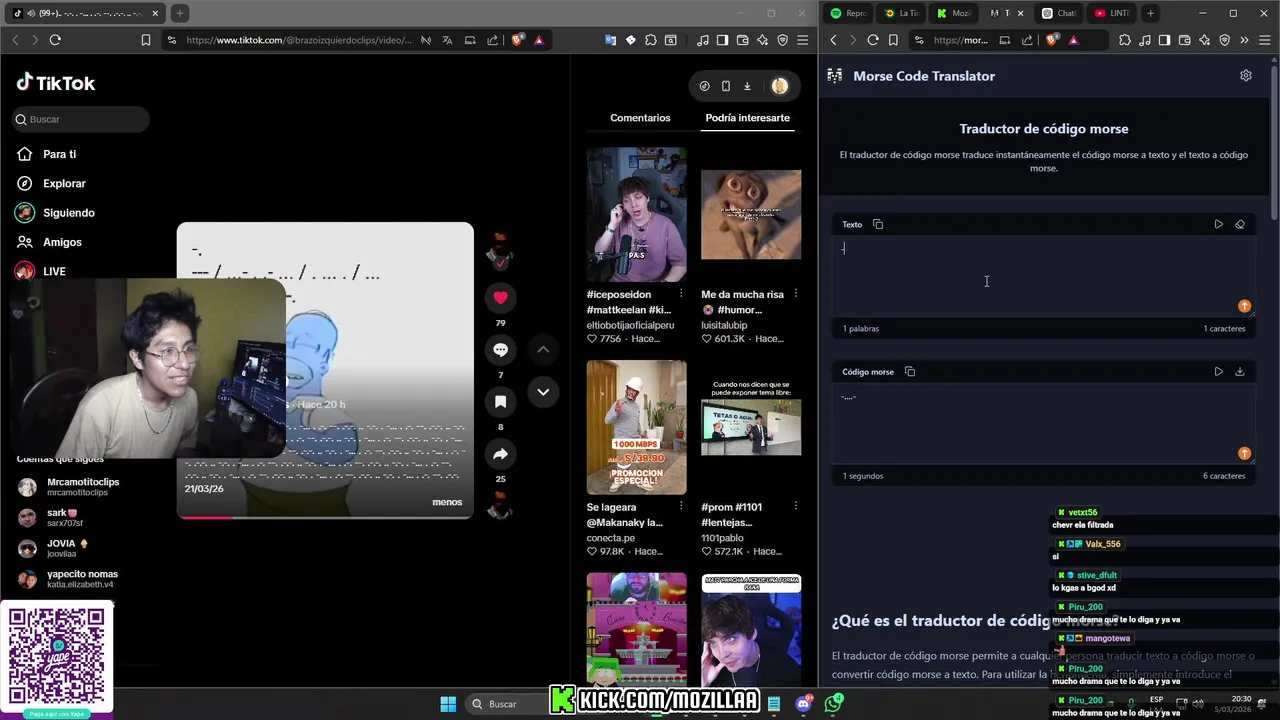Image resolution: width=1280 pixels, height=720 pixels.
Task: Reload the TikTok browser page
Action: pos(55,40)
